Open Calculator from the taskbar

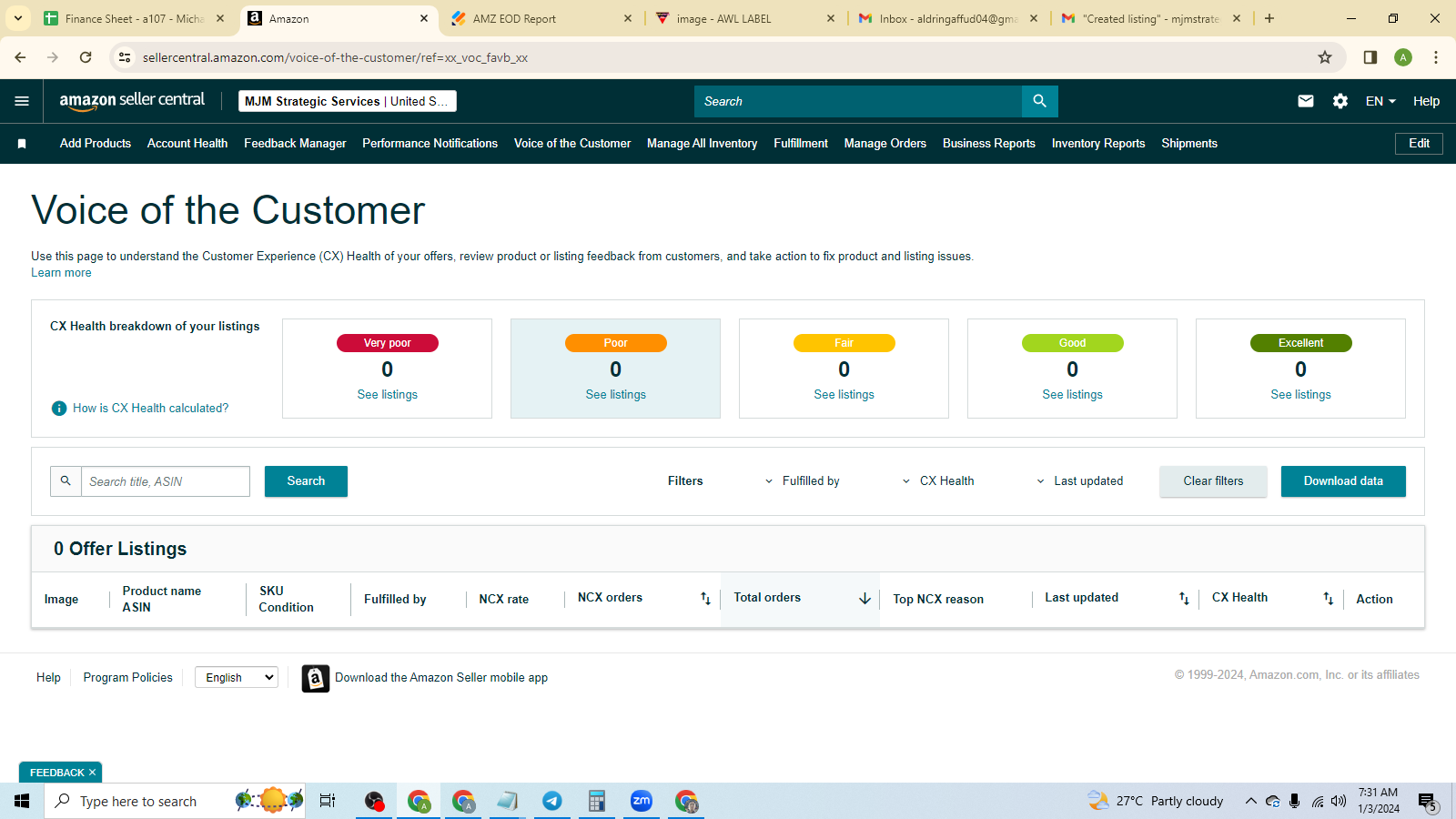597,801
